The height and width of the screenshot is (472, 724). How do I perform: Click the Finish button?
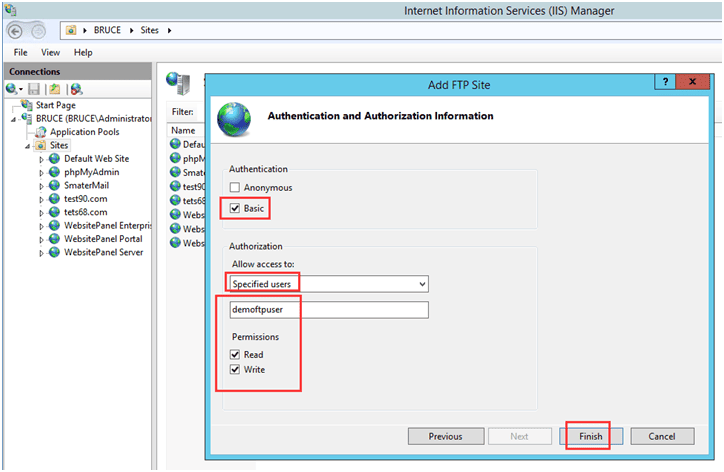(591, 436)
